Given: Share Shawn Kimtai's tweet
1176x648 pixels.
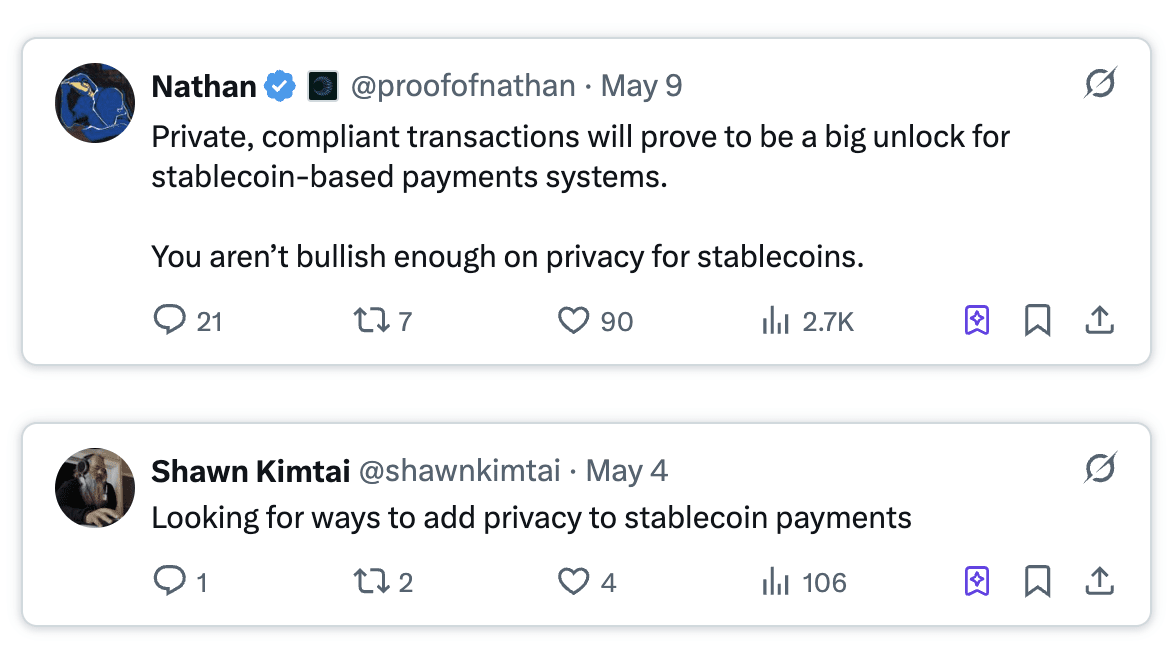Looking at the screenshot, I should pos(1099,581).
